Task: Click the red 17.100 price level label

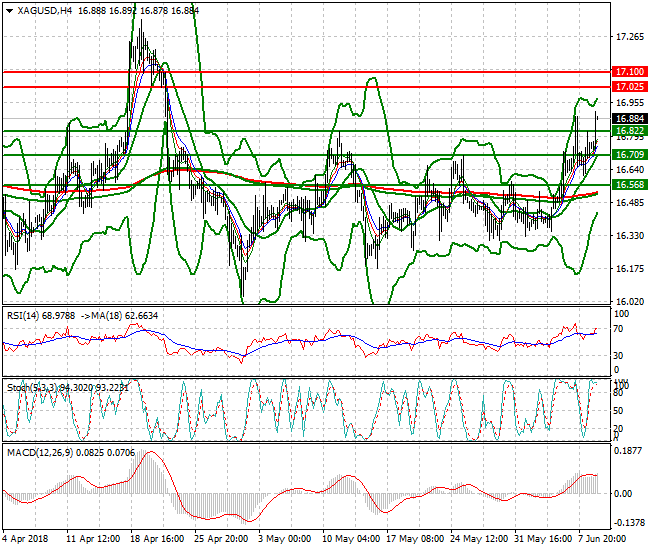Action: (630, 72)
